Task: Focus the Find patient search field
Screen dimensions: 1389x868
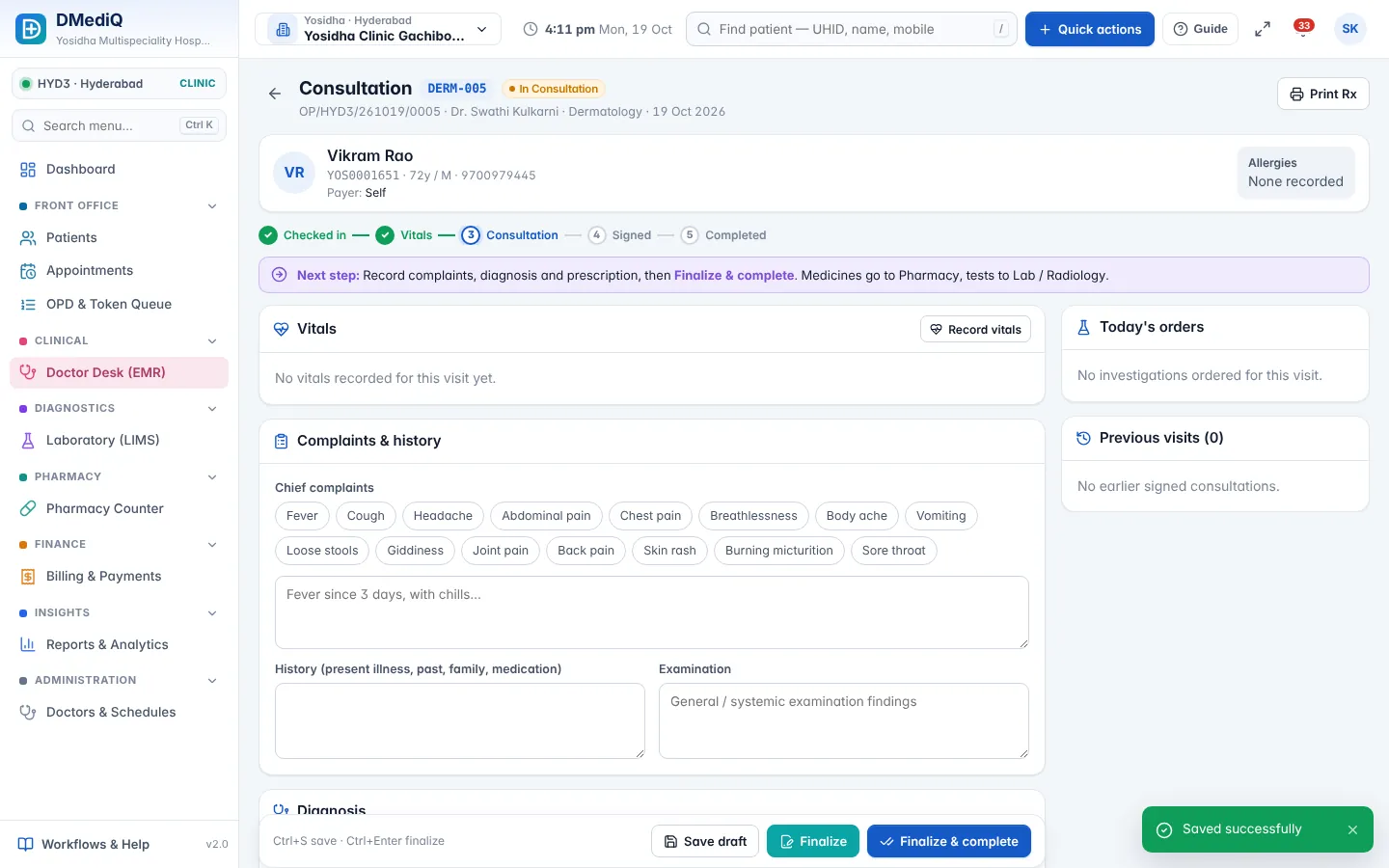Action: coord(852,29)
